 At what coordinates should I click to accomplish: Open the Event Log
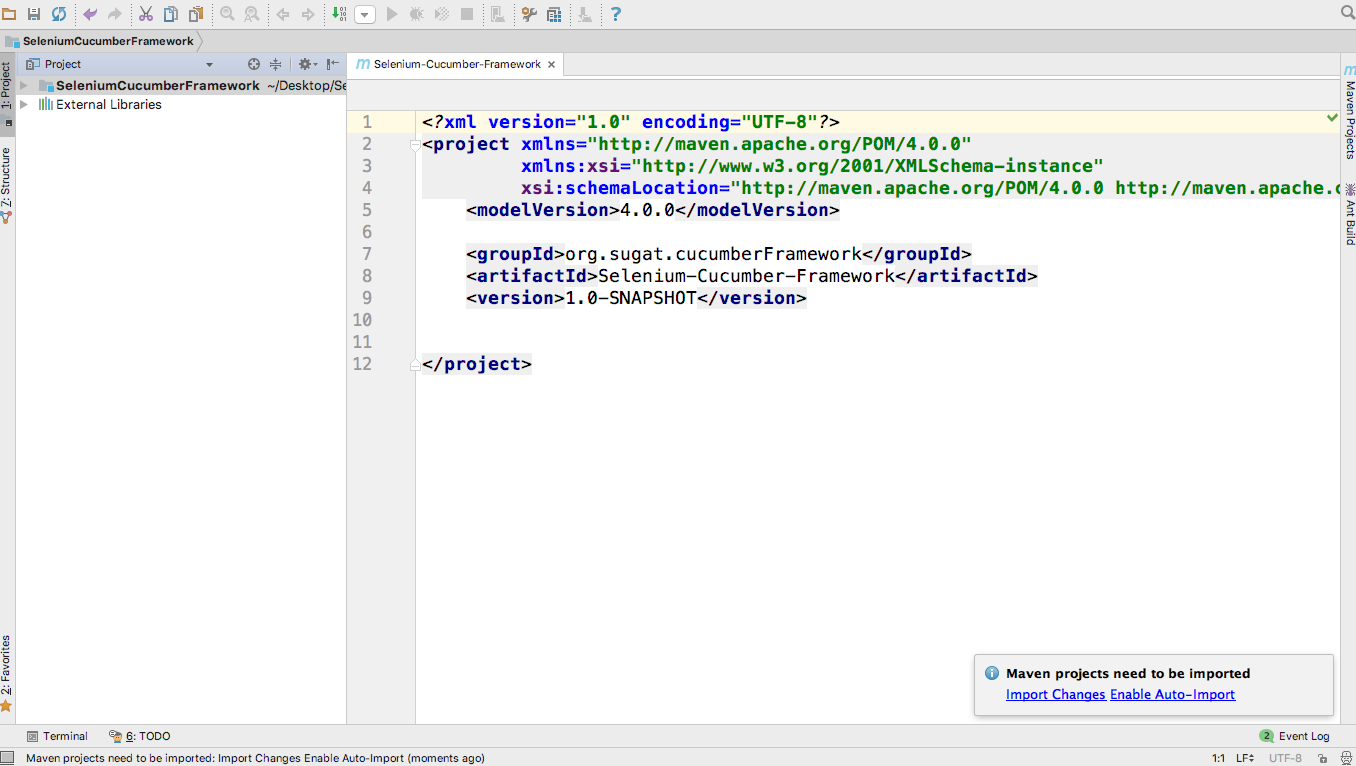click(x=1295, y=736)
